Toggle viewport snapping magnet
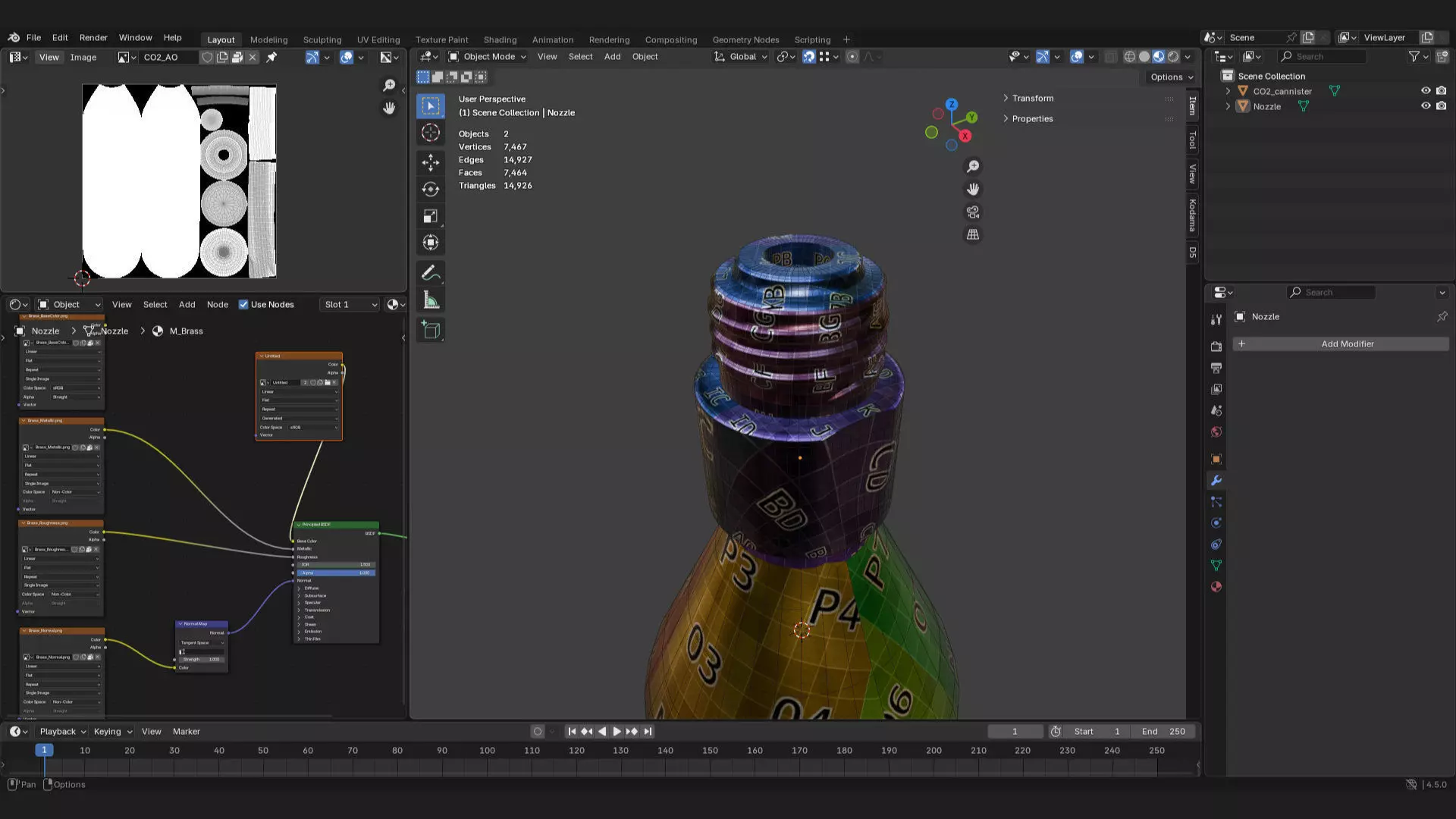This screenshot has height=819, width=1456. (x=809, y=57)
